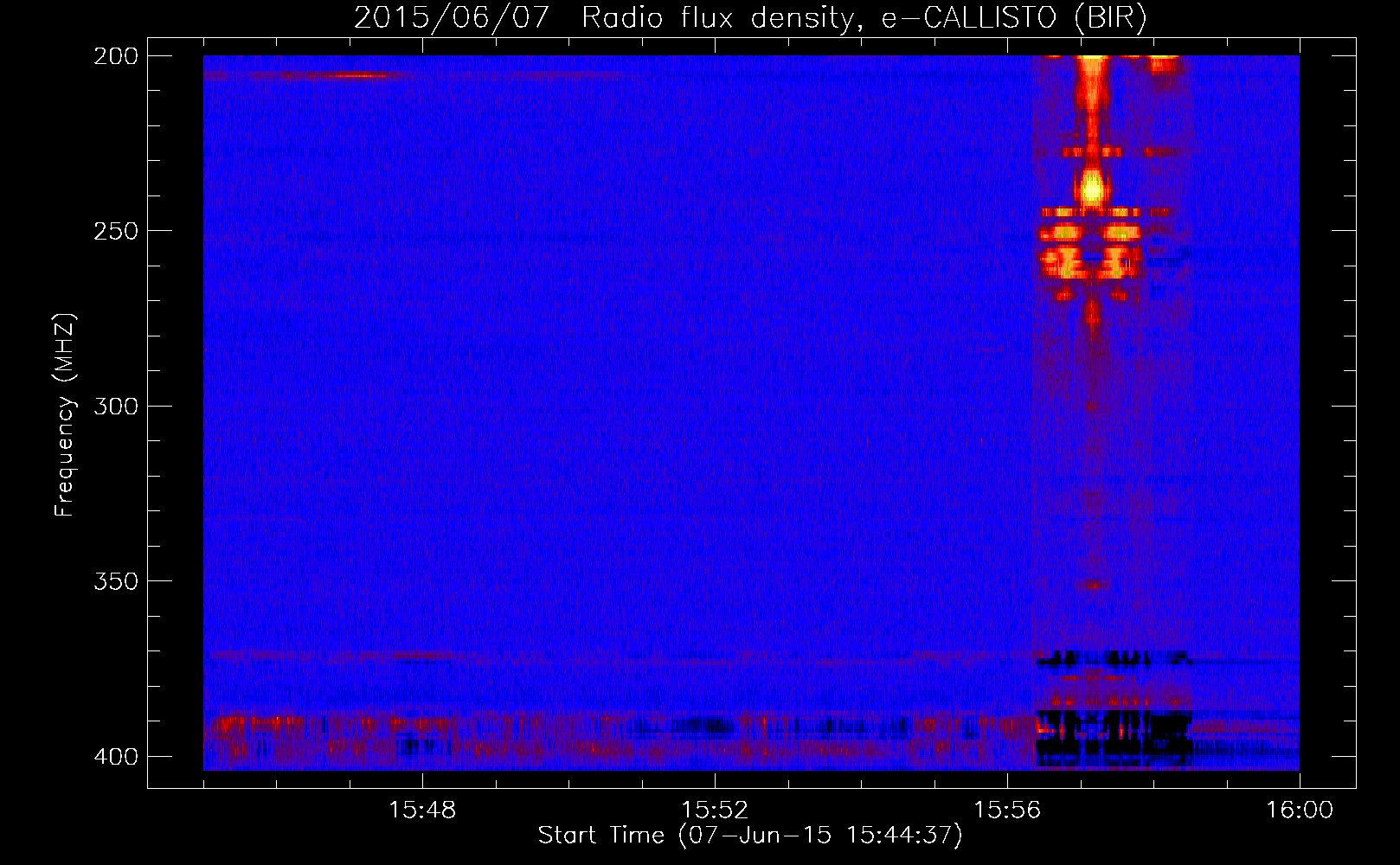1400x865 pixels.
Task: Click the "Start Time (07-Jun-15 15:44:37)" axis label
Action: tap(750, 836)
